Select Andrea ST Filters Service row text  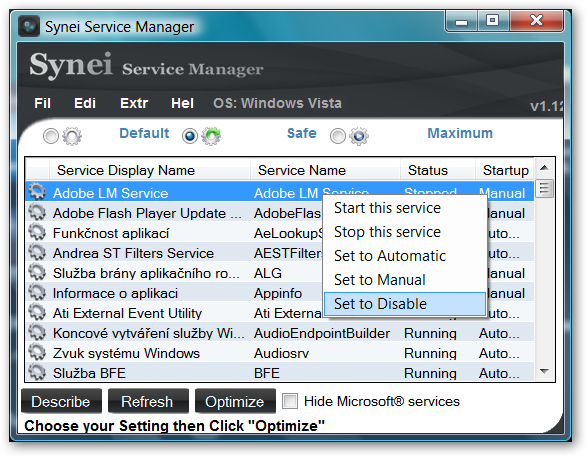(x=133, y=253)
